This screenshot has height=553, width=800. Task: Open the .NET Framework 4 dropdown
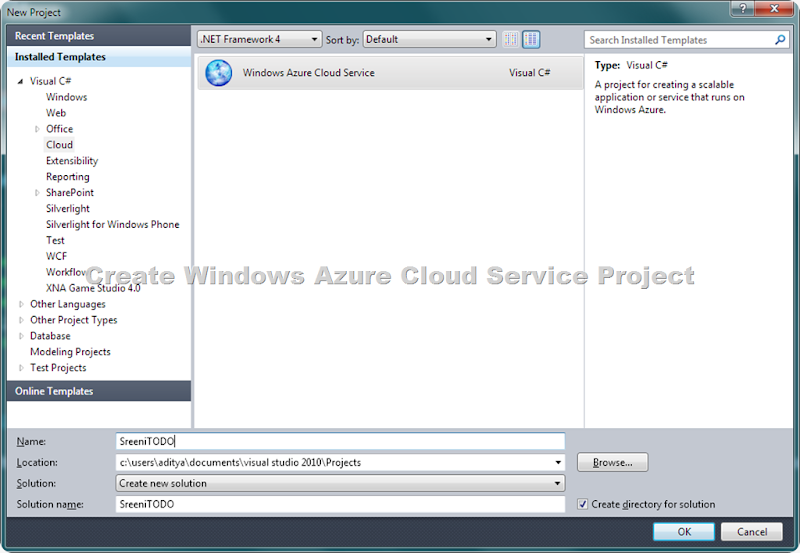tap(260, 39)
